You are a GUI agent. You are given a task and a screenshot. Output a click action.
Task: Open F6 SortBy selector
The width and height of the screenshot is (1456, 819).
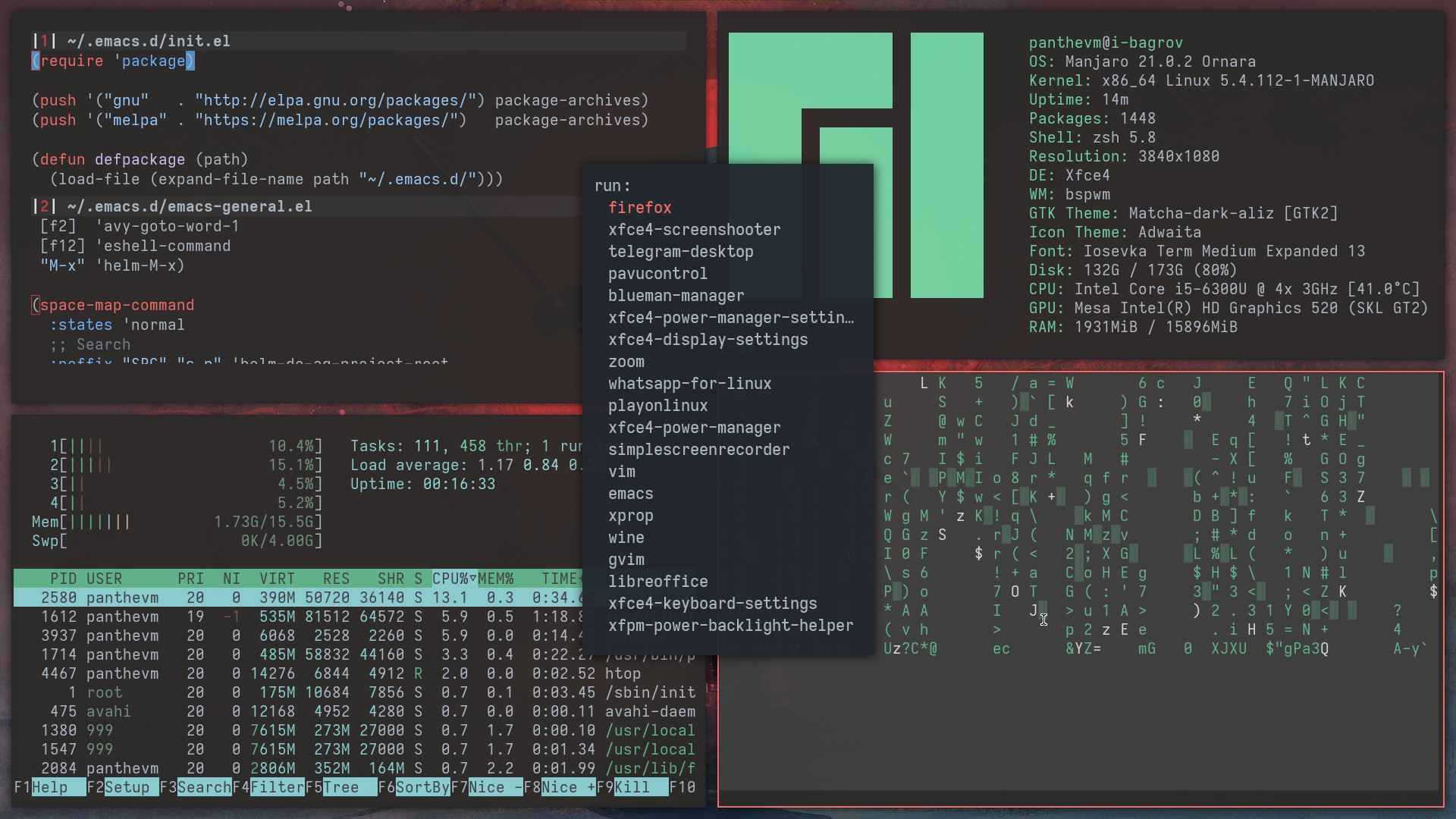[422, 787]
